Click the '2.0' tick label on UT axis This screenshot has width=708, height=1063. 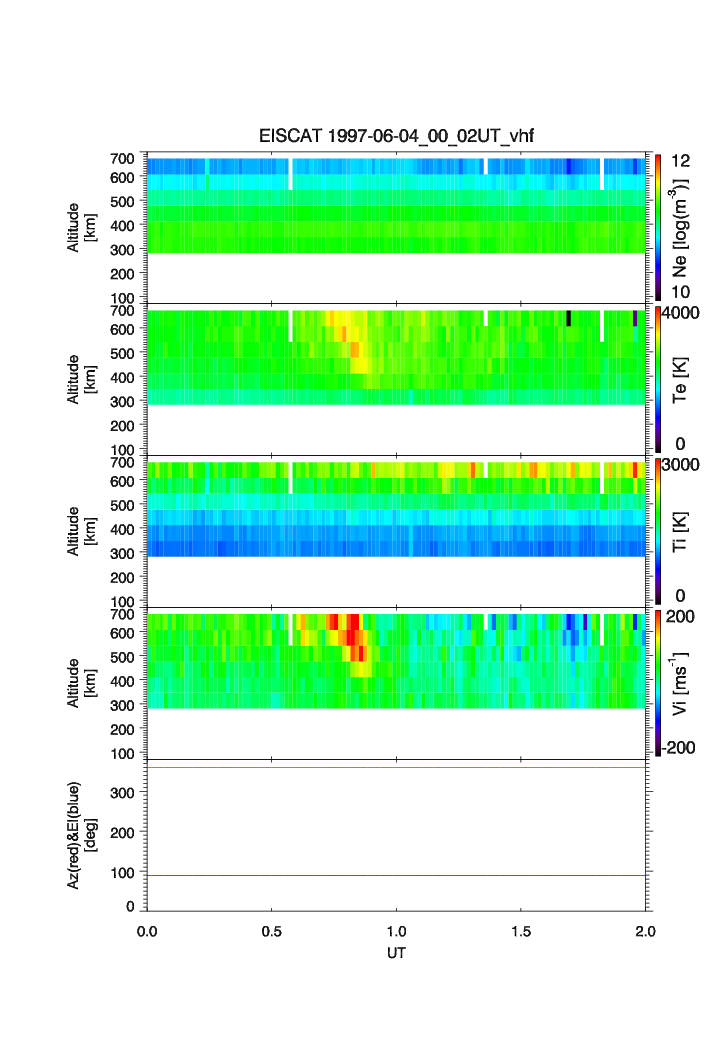646,931
